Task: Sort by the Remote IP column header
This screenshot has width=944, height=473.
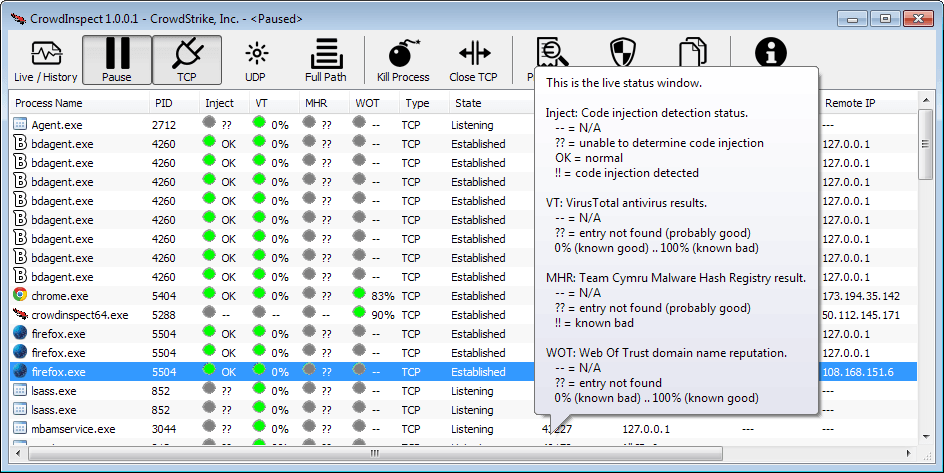Action: tap(850, 103)
